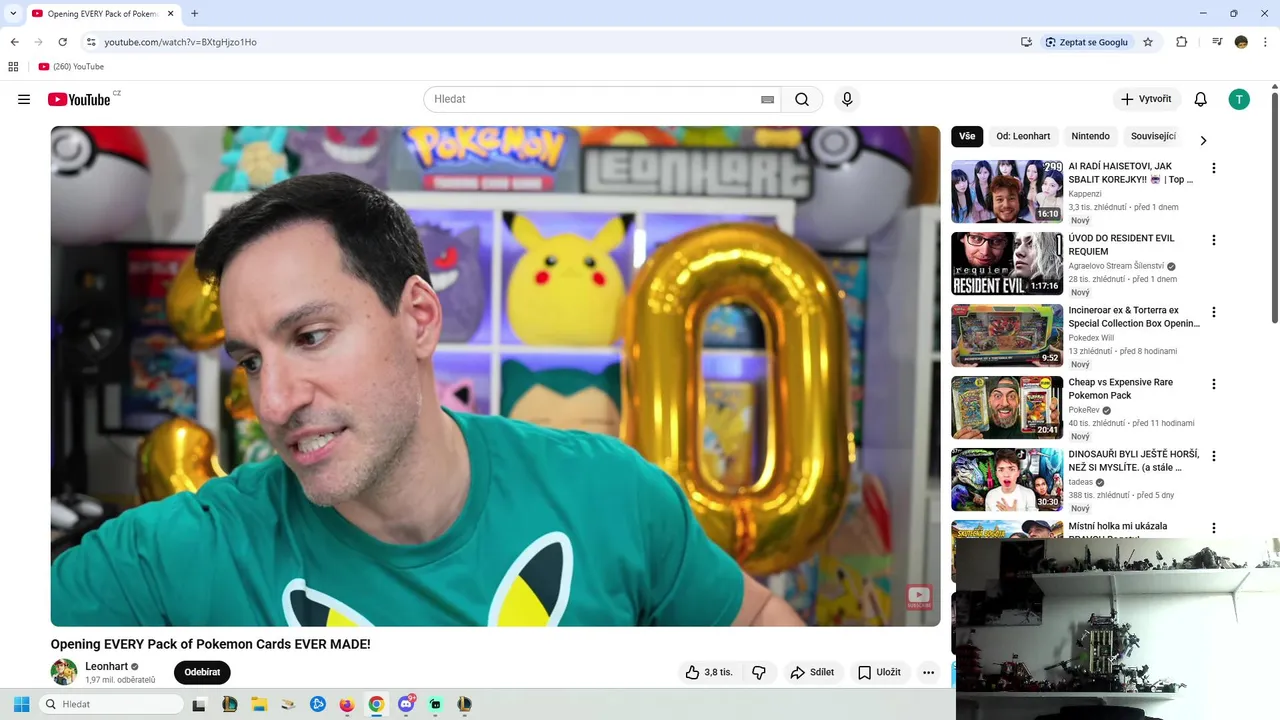Screen dimensions: 1280x720
Task: Open site information icon in address bar
Action: pyautogui.click(x=91, y=42)
